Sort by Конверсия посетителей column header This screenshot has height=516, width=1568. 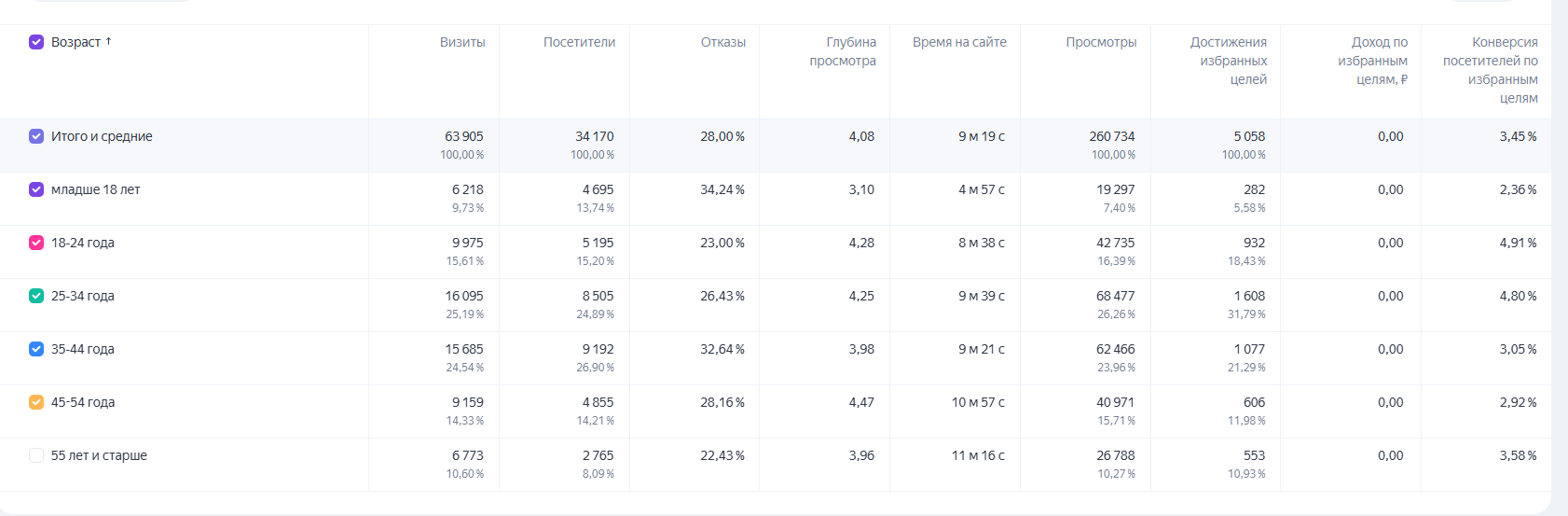pos(1491,70)
